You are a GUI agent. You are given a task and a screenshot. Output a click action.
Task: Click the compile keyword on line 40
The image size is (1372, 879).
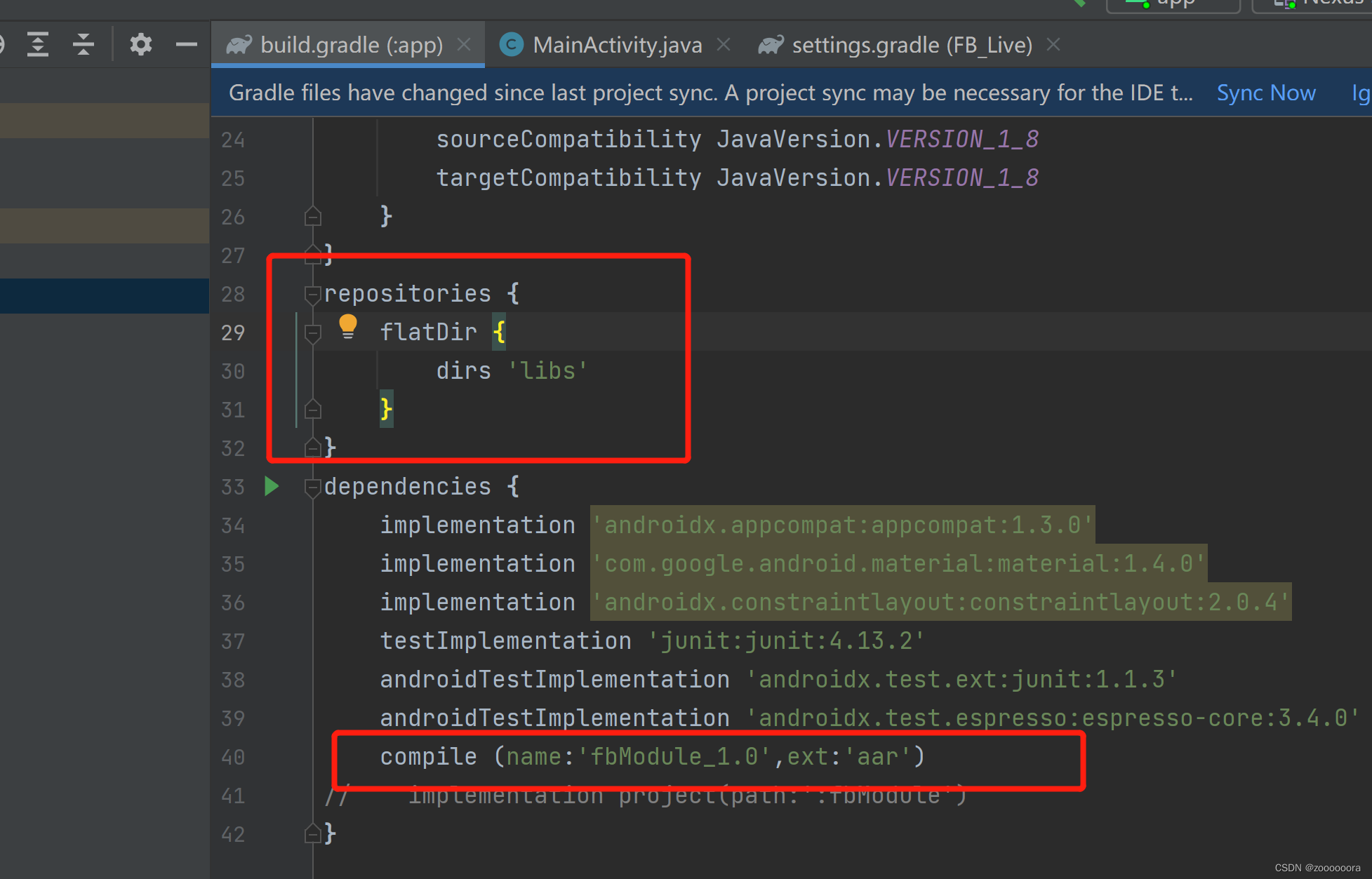[429, 756]
